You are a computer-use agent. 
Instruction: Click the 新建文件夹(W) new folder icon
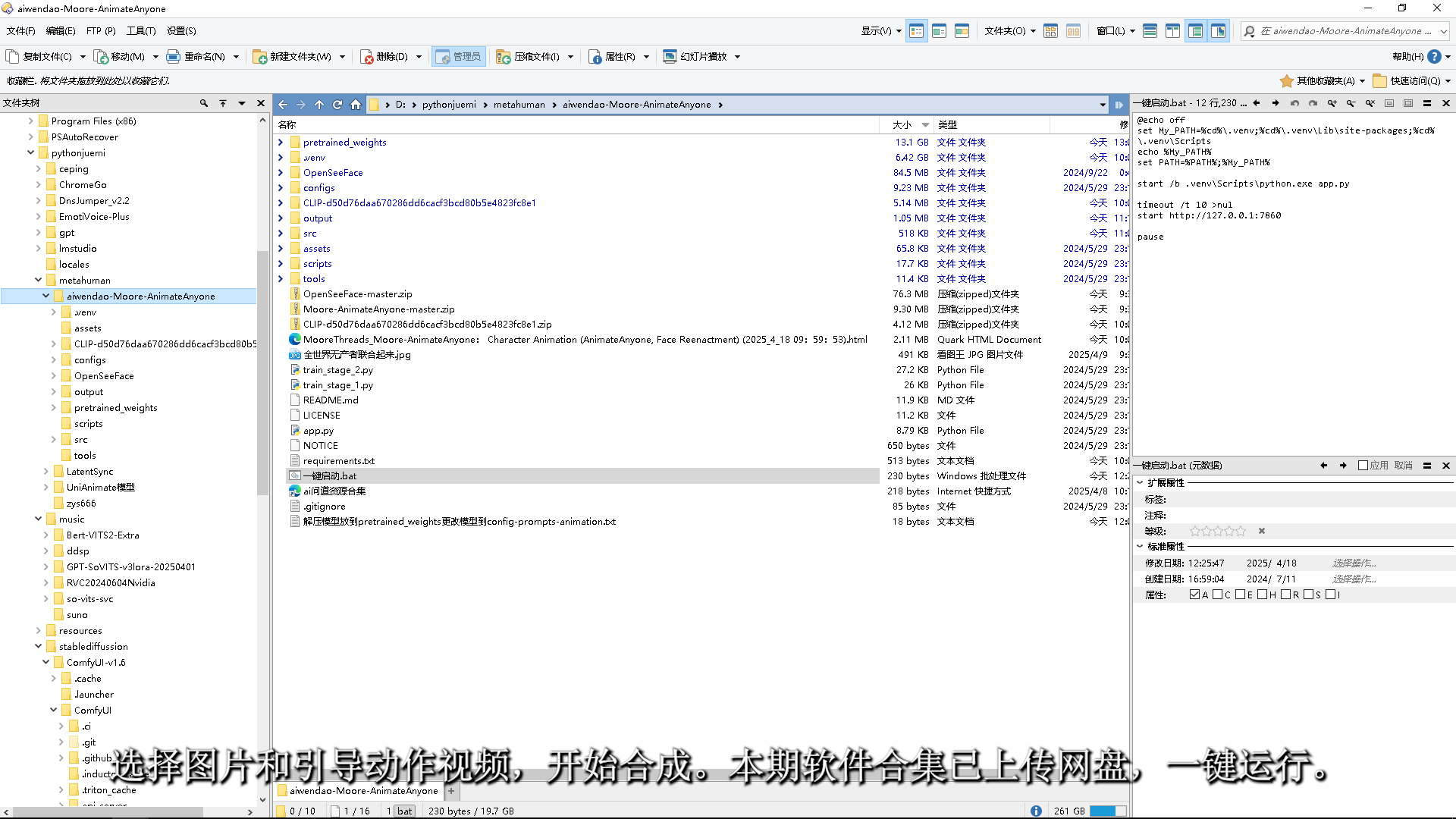click(x=260, y=57)
